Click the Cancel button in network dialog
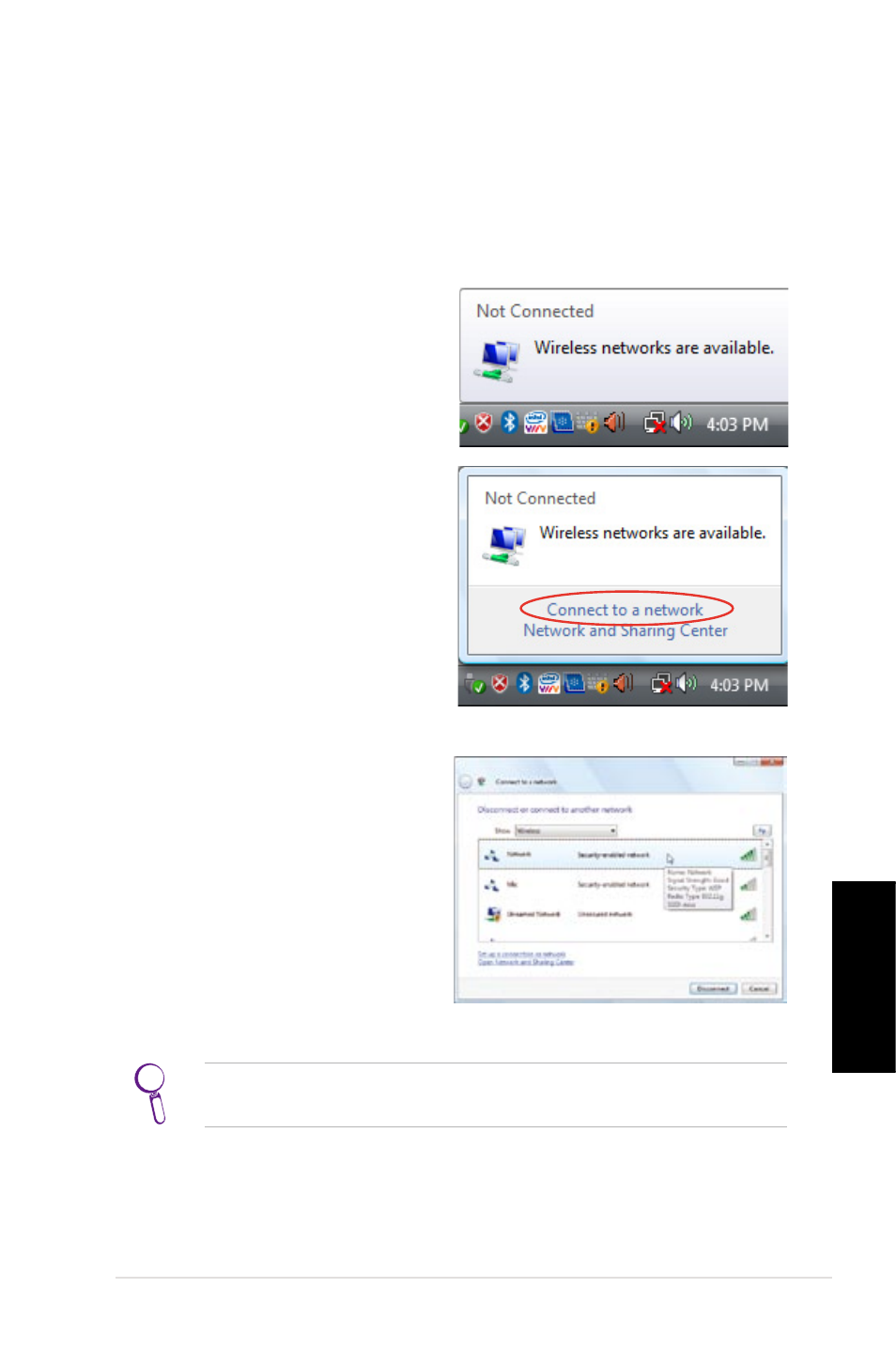 point(760,988)
